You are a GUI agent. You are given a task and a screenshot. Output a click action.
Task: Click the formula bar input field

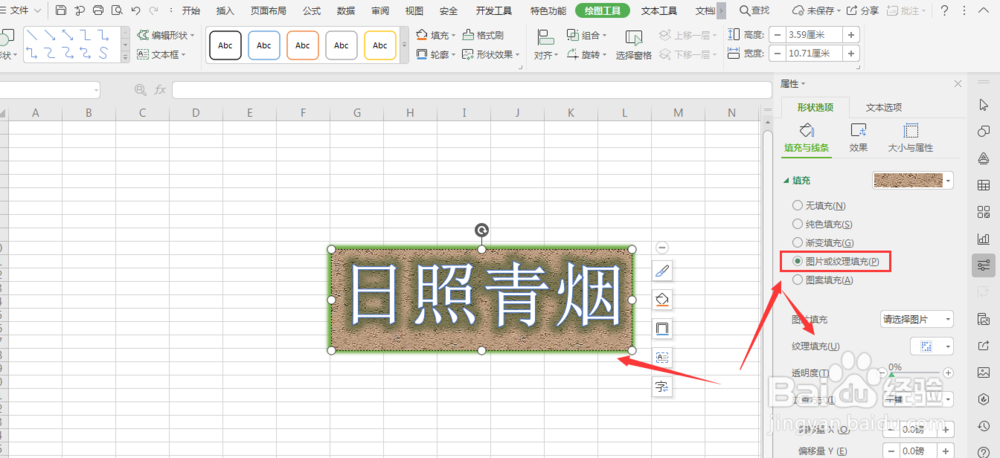click(471, 90)
